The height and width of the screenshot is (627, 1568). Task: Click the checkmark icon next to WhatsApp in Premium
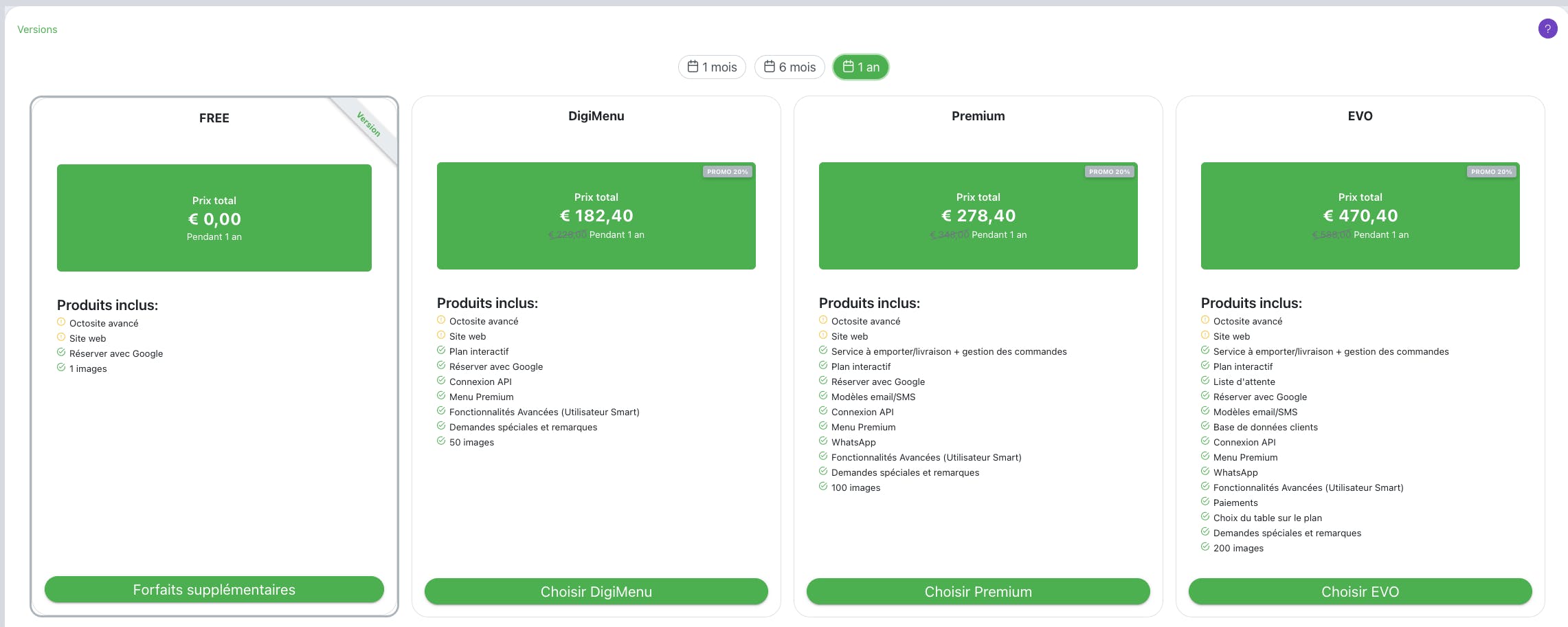click(x=823, y=441)
